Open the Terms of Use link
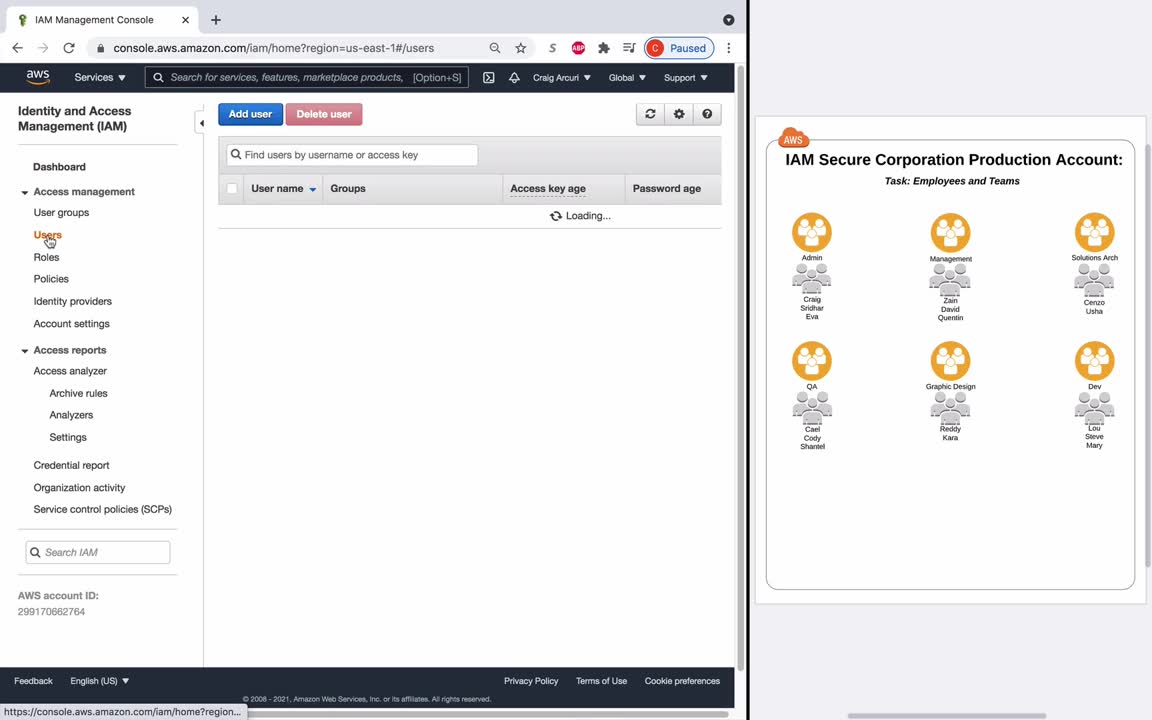The width and height of the screenshot is (1152, 720). click(x=601, y=681)
